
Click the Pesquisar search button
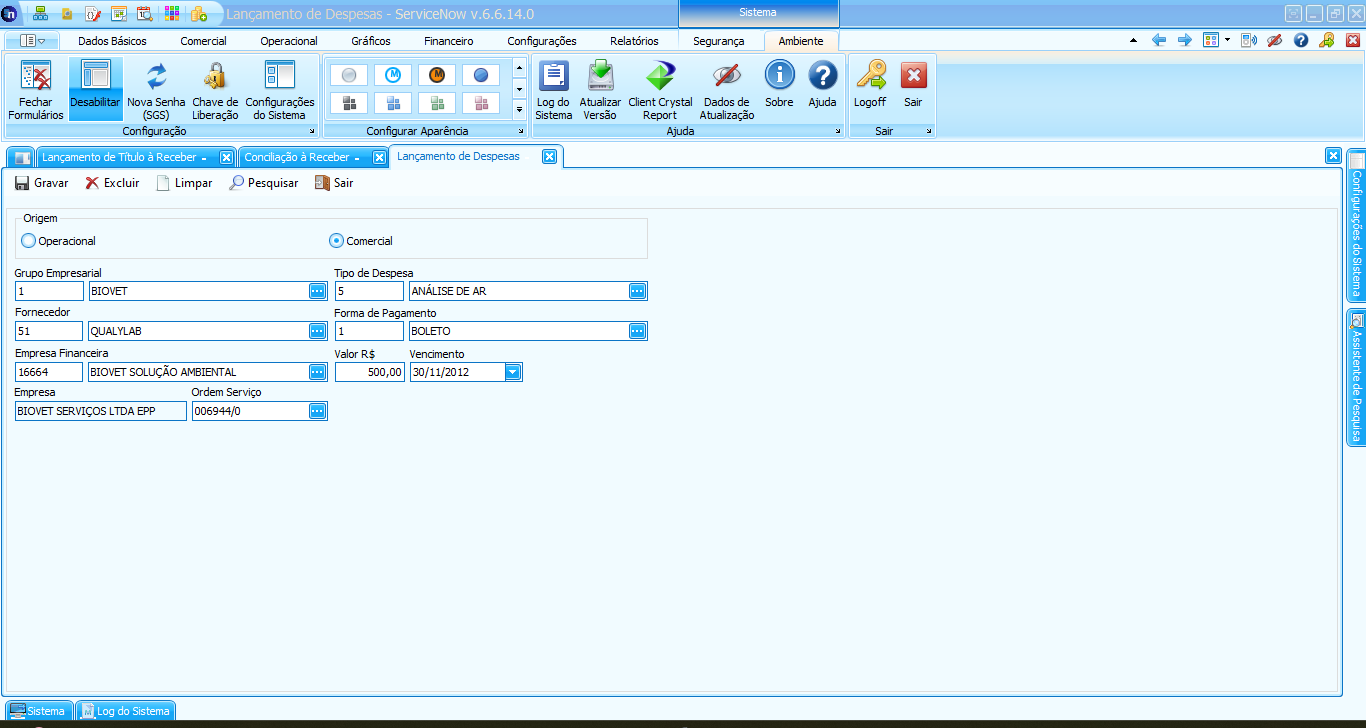coord(264,183)
